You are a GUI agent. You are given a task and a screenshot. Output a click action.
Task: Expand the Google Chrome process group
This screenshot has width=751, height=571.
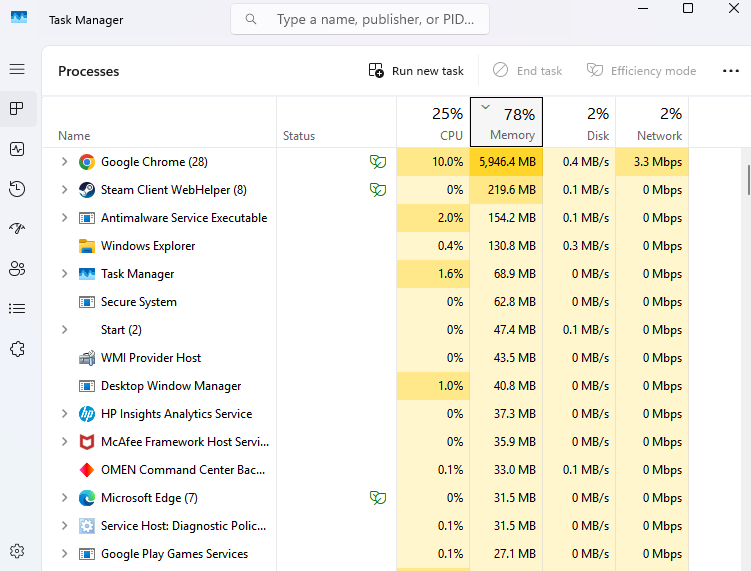65,162
